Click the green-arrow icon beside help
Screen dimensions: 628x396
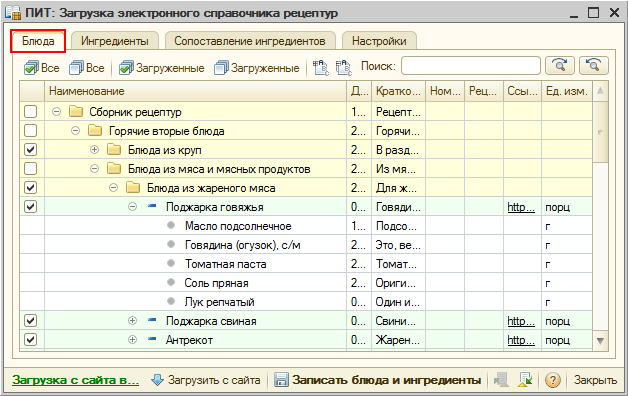pos(525,380)
